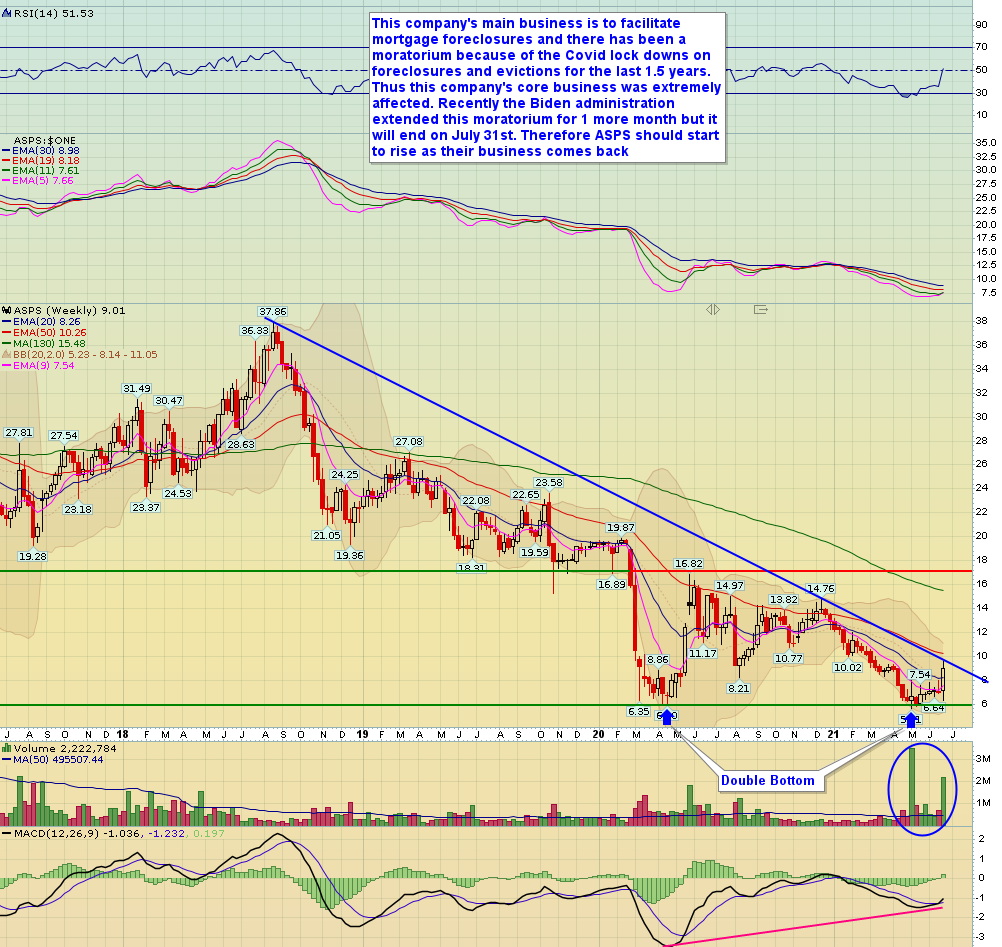Screen dimensions: 1002x947
Task: Click the note icon above the price chart
Action: [x=760, y=310]
